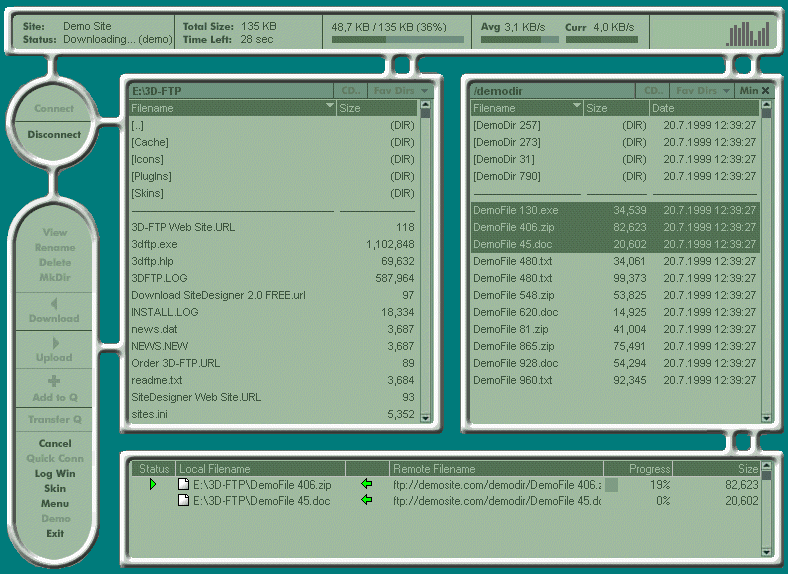Screen dimensions: 788x574
Task: Select View in the side menu
Action: click(x=55, y=233)
